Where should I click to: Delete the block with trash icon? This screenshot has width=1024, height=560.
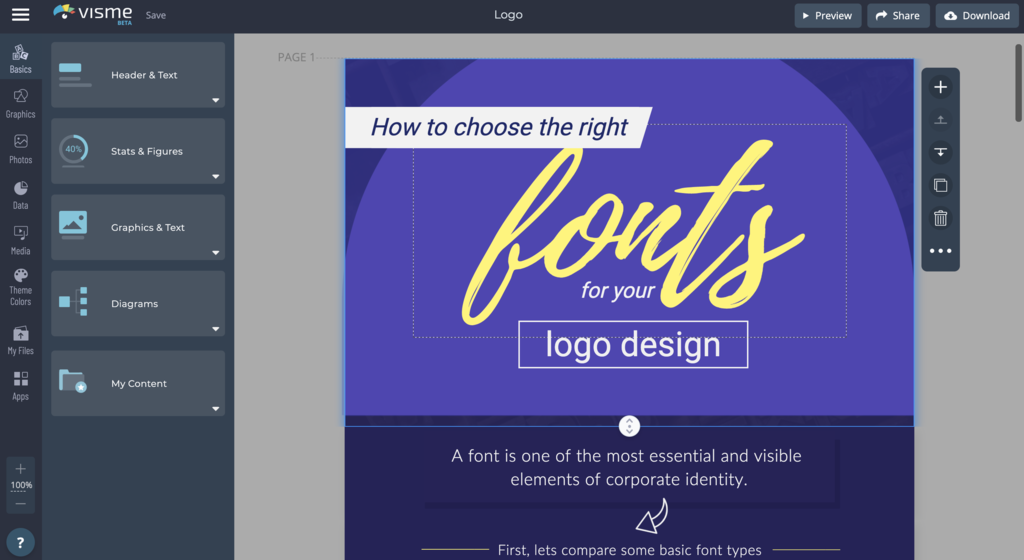[x=940, y=218]
